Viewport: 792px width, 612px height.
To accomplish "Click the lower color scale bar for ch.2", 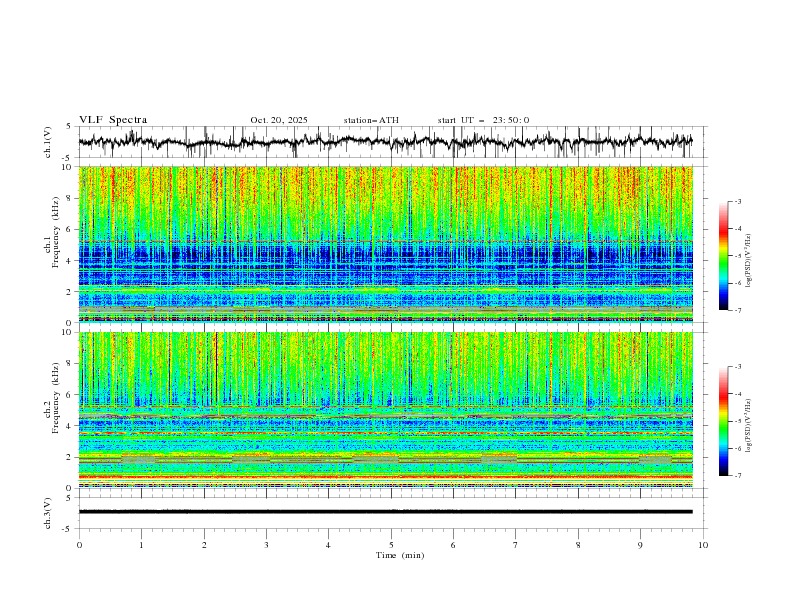I will point(724,421).
